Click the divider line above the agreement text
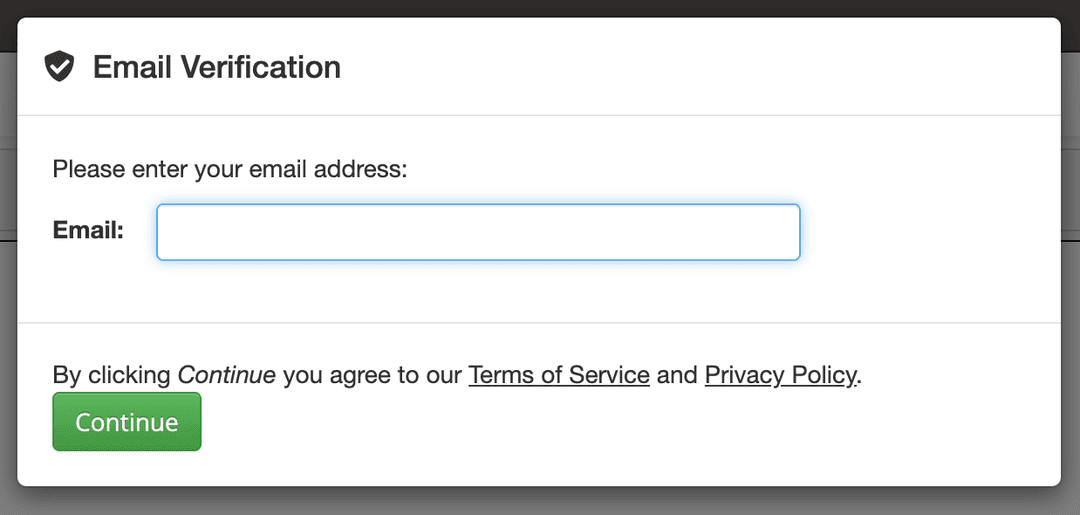Screen dimensions: 1080x515 (539, 322)
